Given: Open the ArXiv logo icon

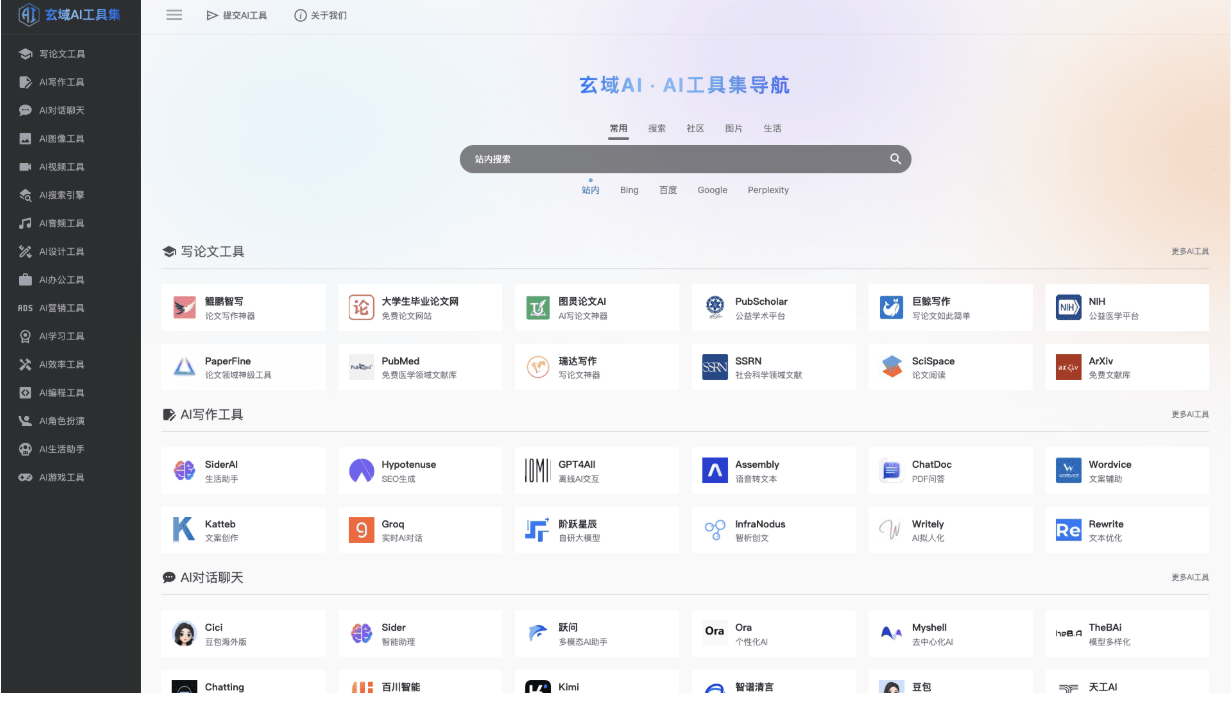Looking at the screenshot, I should 1068,367.
